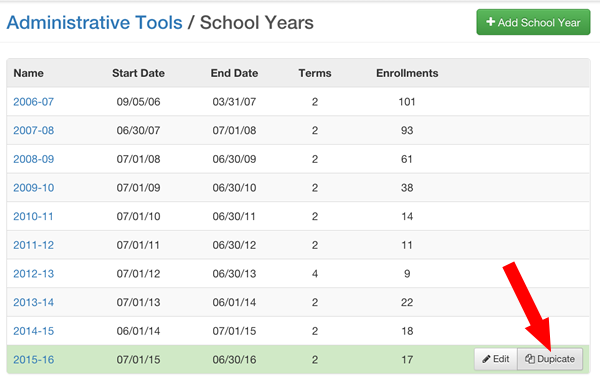Select the 2008-09 school year link
Viewport: 600px width, 381px height.
[x=34, y=159]
